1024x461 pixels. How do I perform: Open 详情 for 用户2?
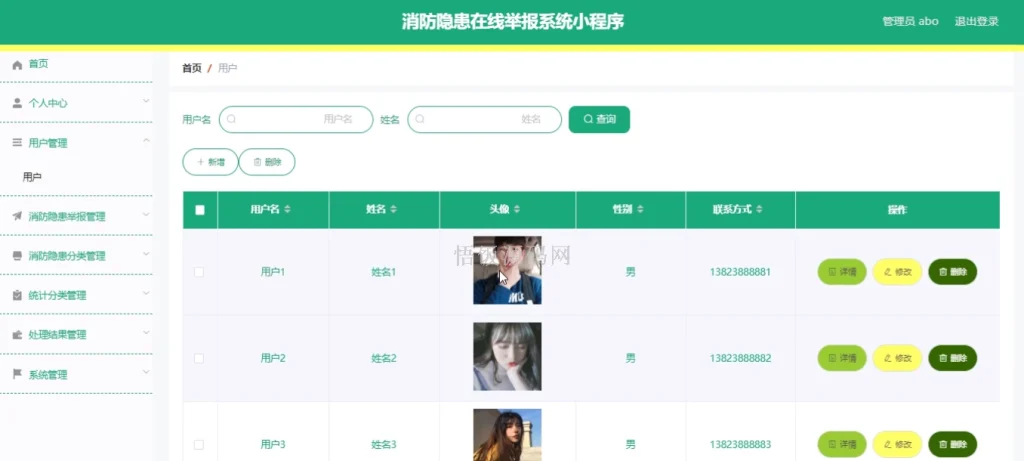[842, 358]
